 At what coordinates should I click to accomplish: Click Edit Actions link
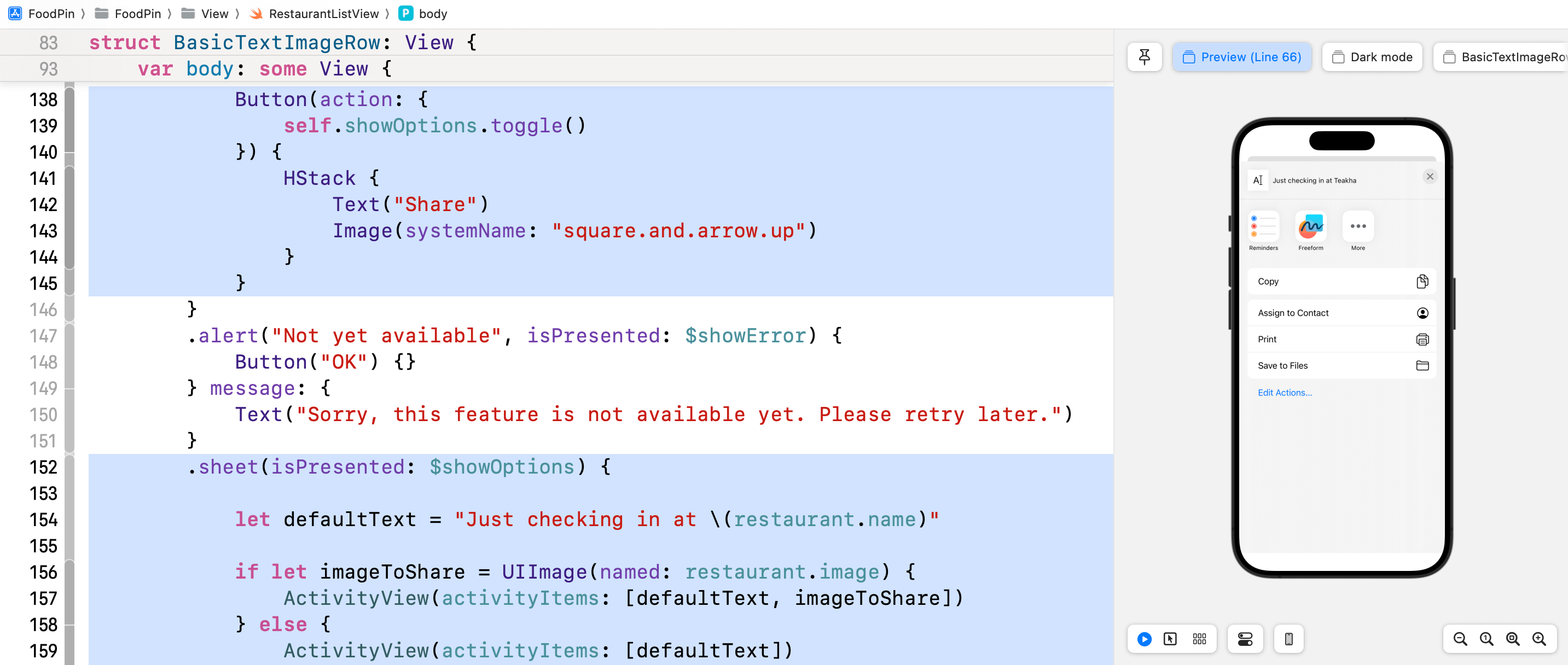[x=1285, y=393]
